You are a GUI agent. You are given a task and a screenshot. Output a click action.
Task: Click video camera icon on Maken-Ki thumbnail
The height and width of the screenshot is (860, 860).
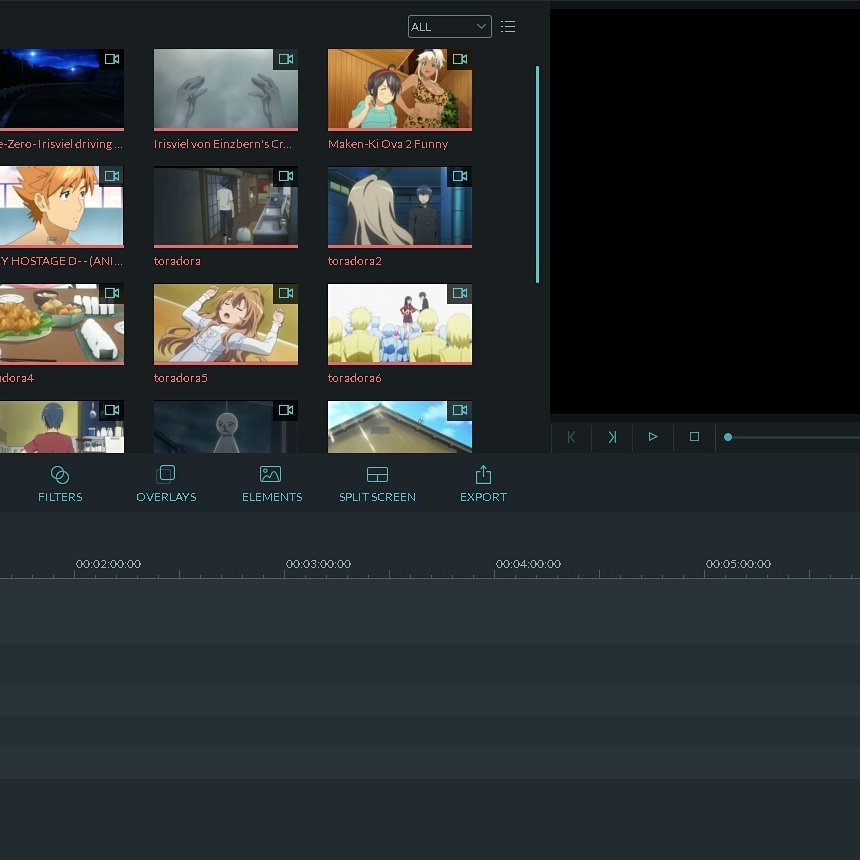click(x=460, y=59)
